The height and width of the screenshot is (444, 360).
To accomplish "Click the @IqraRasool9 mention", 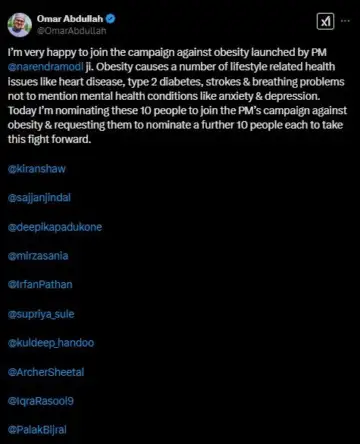I will click(x=41, y=401).
